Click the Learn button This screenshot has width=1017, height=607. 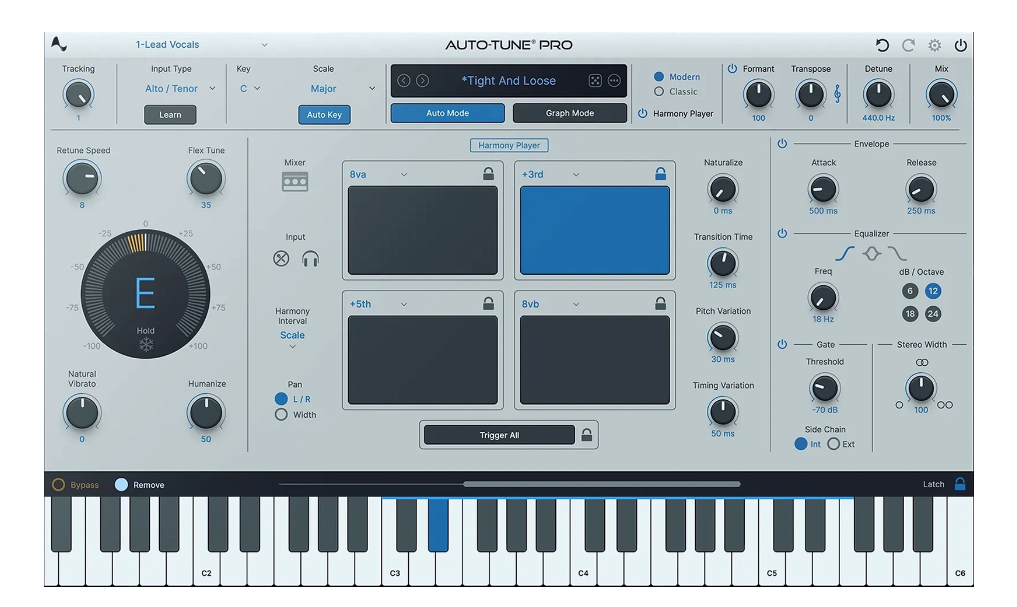[x=170, y=115]
